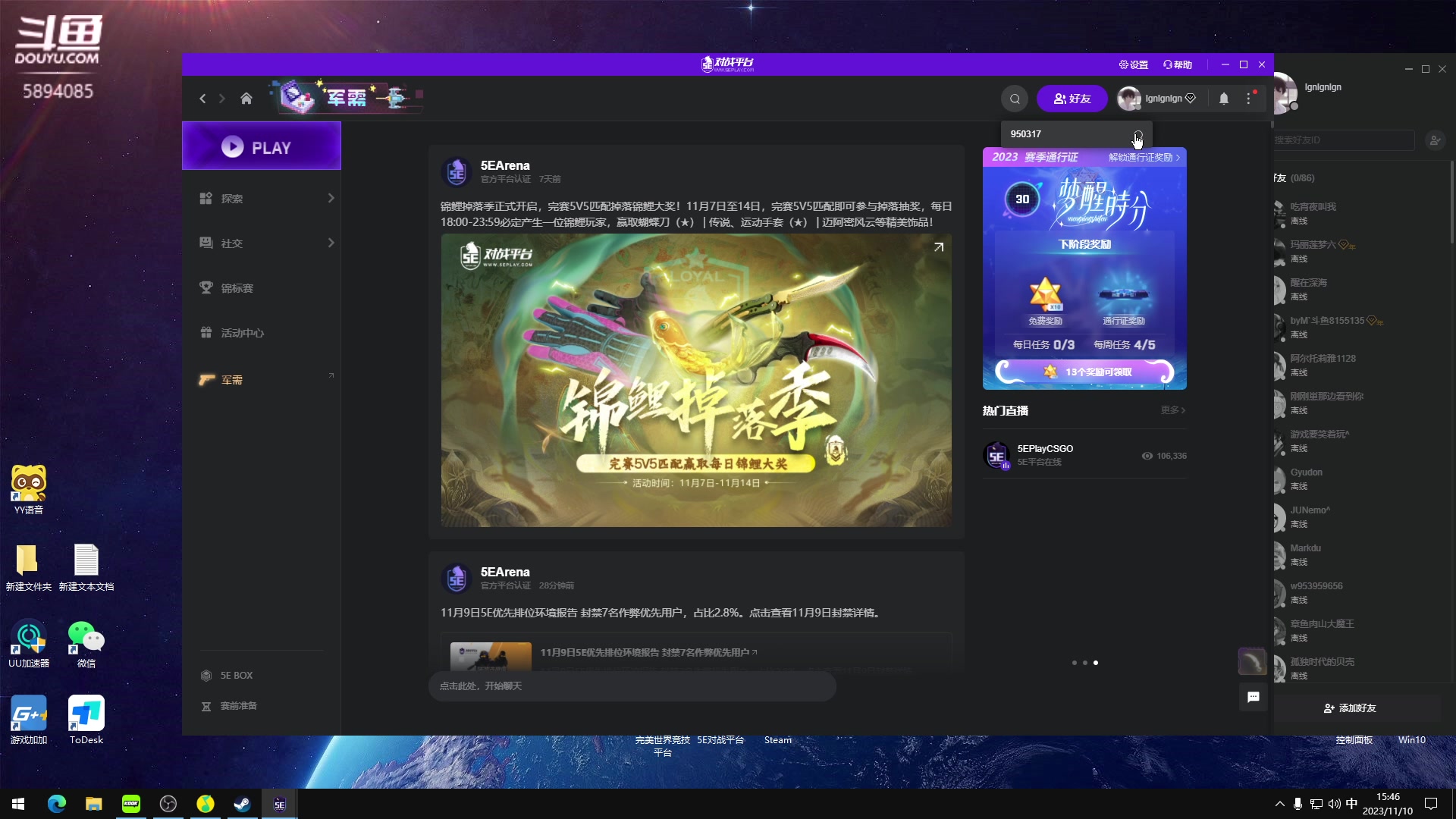
Task: Click the 点击此处，开始聊天 chat input
Action: pyautogui.click(x=632, y=686)
